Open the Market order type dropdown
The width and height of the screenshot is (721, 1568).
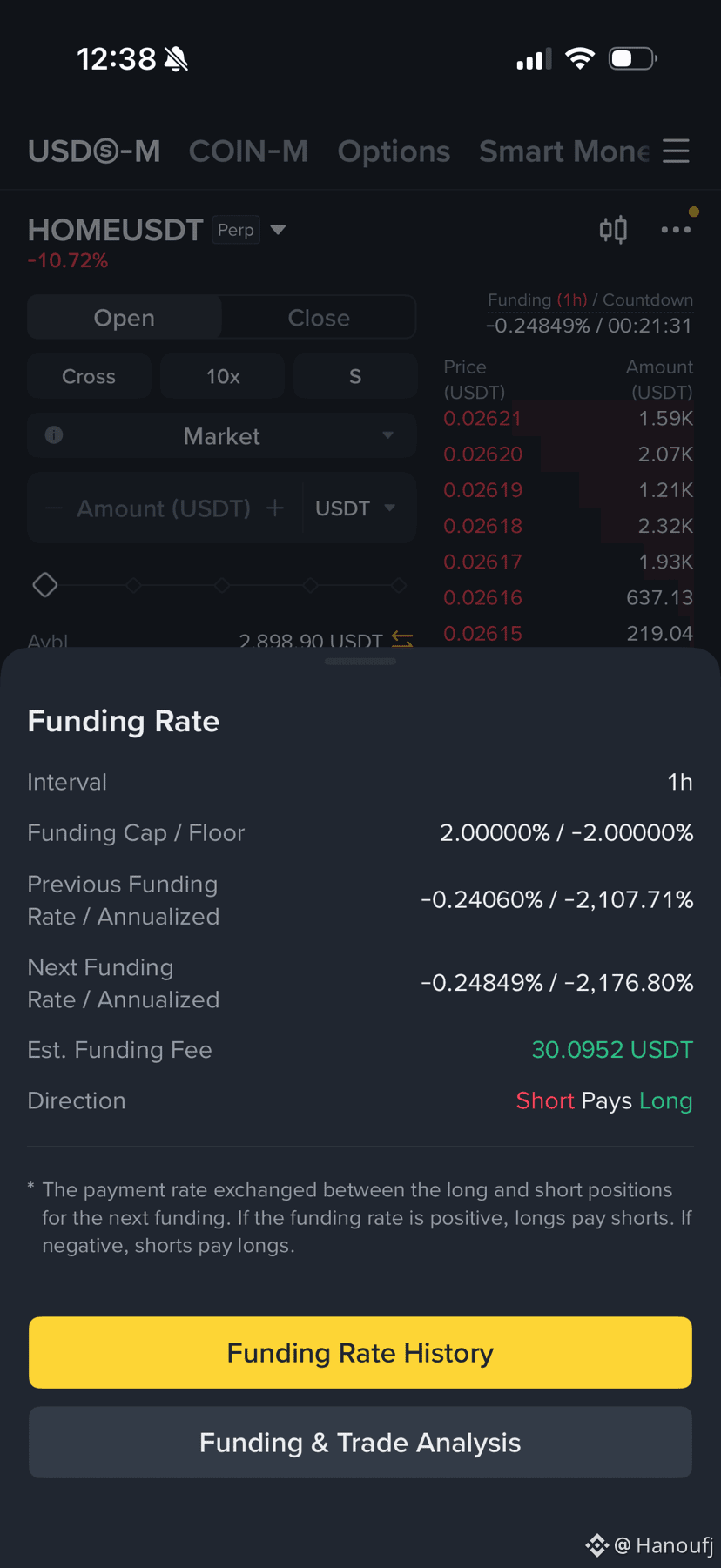(222, 435)
